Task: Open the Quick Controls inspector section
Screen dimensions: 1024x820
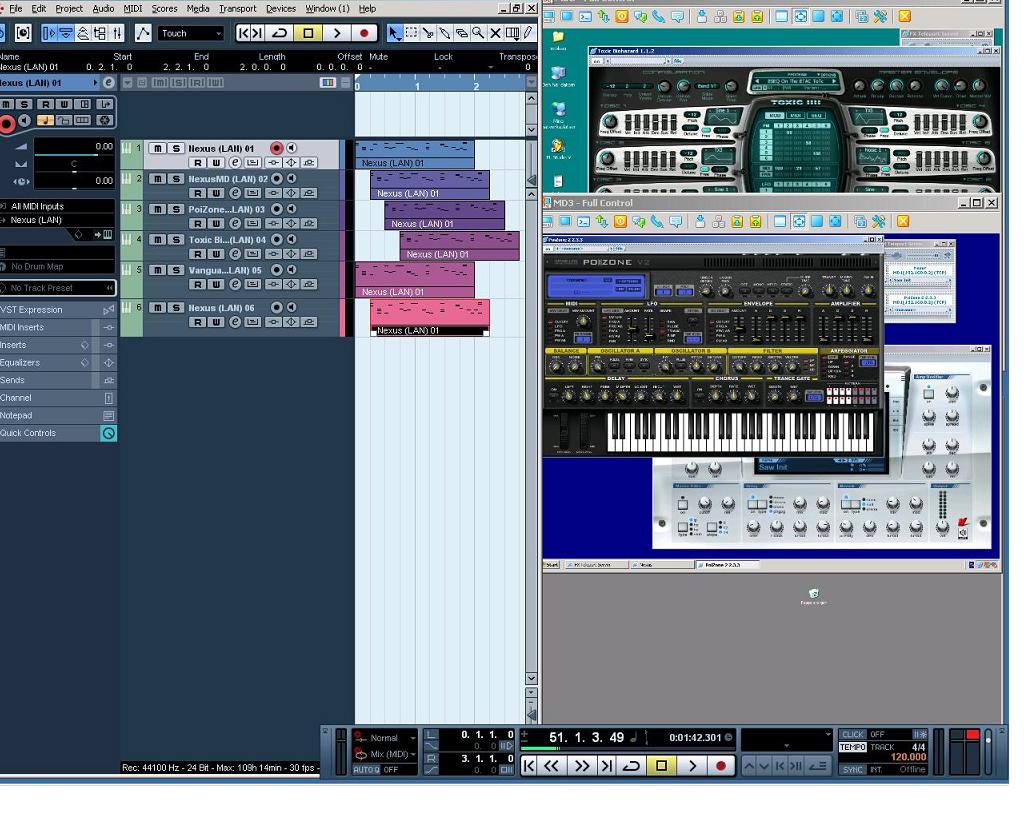Action: [x=59, y=433]
